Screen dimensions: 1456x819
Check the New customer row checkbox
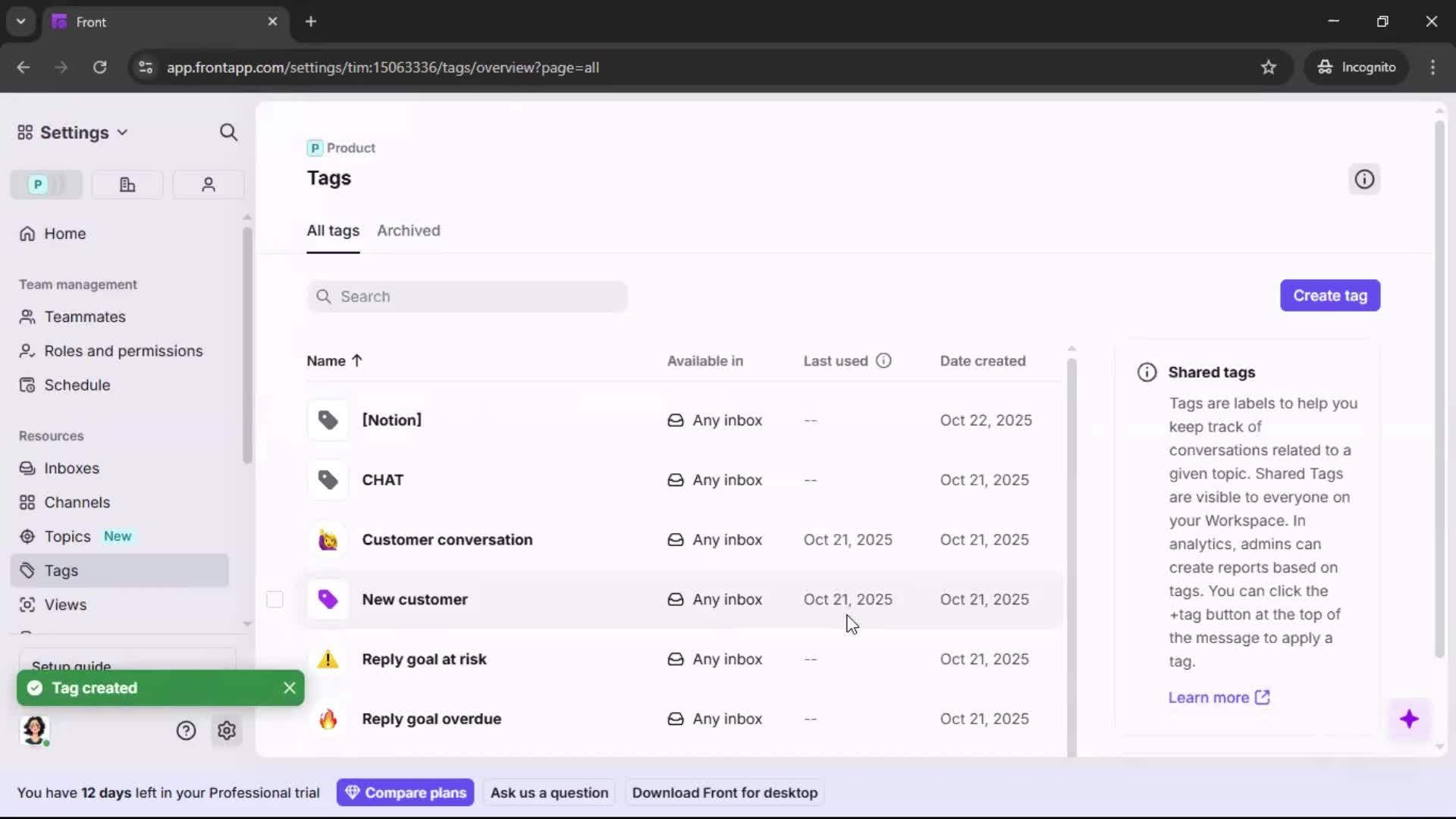coord(275,599)
